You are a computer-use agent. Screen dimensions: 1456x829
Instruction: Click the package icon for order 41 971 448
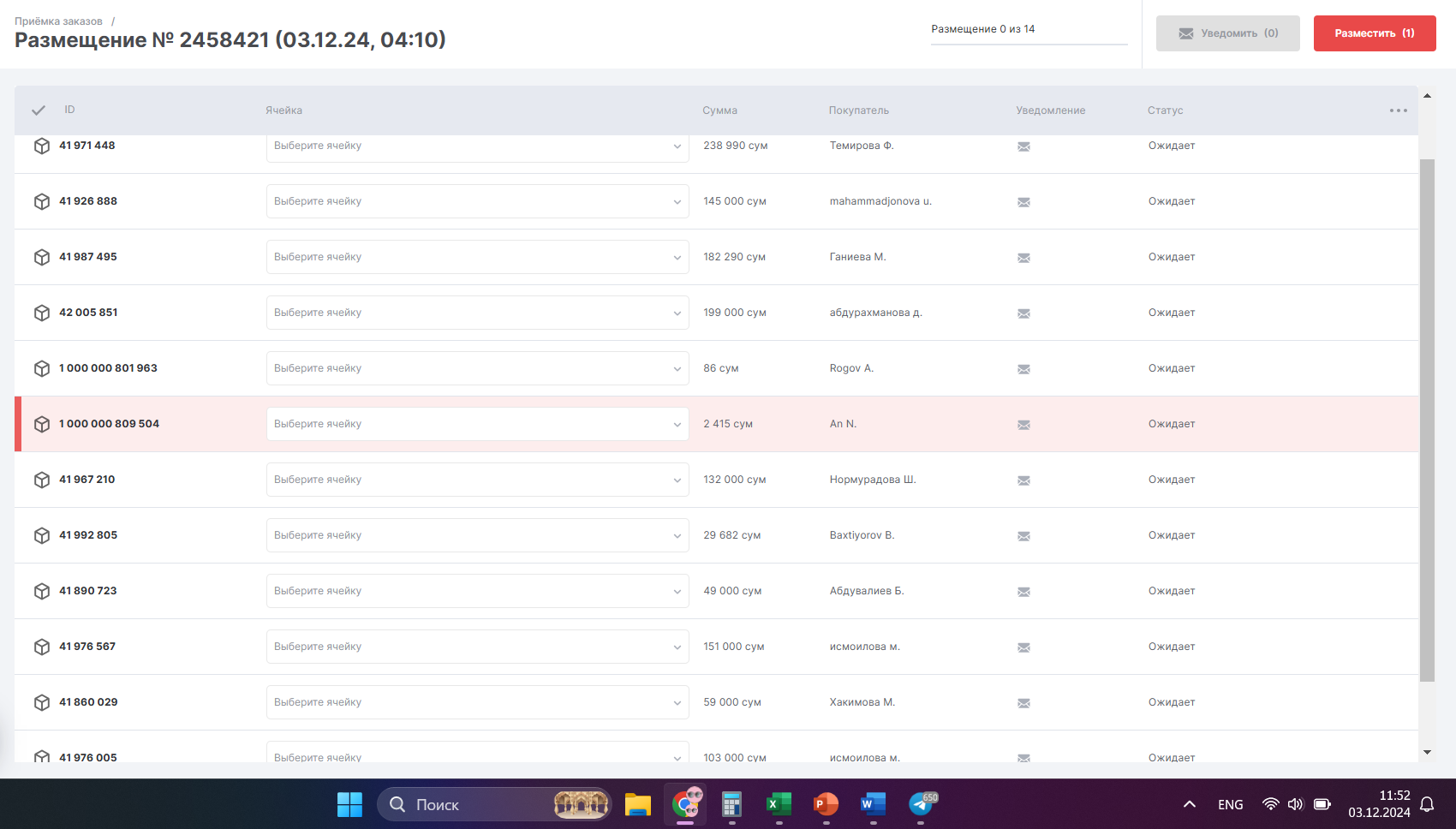(x=41, y=146)
